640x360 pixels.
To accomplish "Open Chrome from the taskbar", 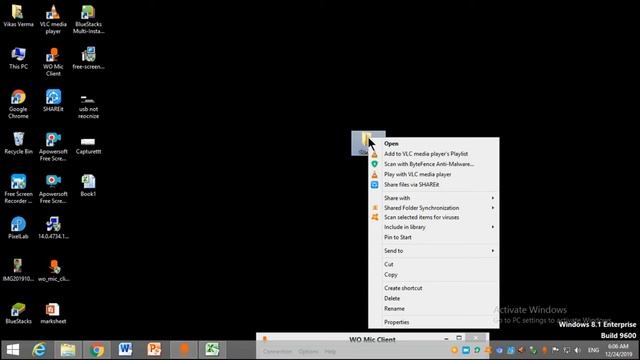I will click(x=97, y=350).
